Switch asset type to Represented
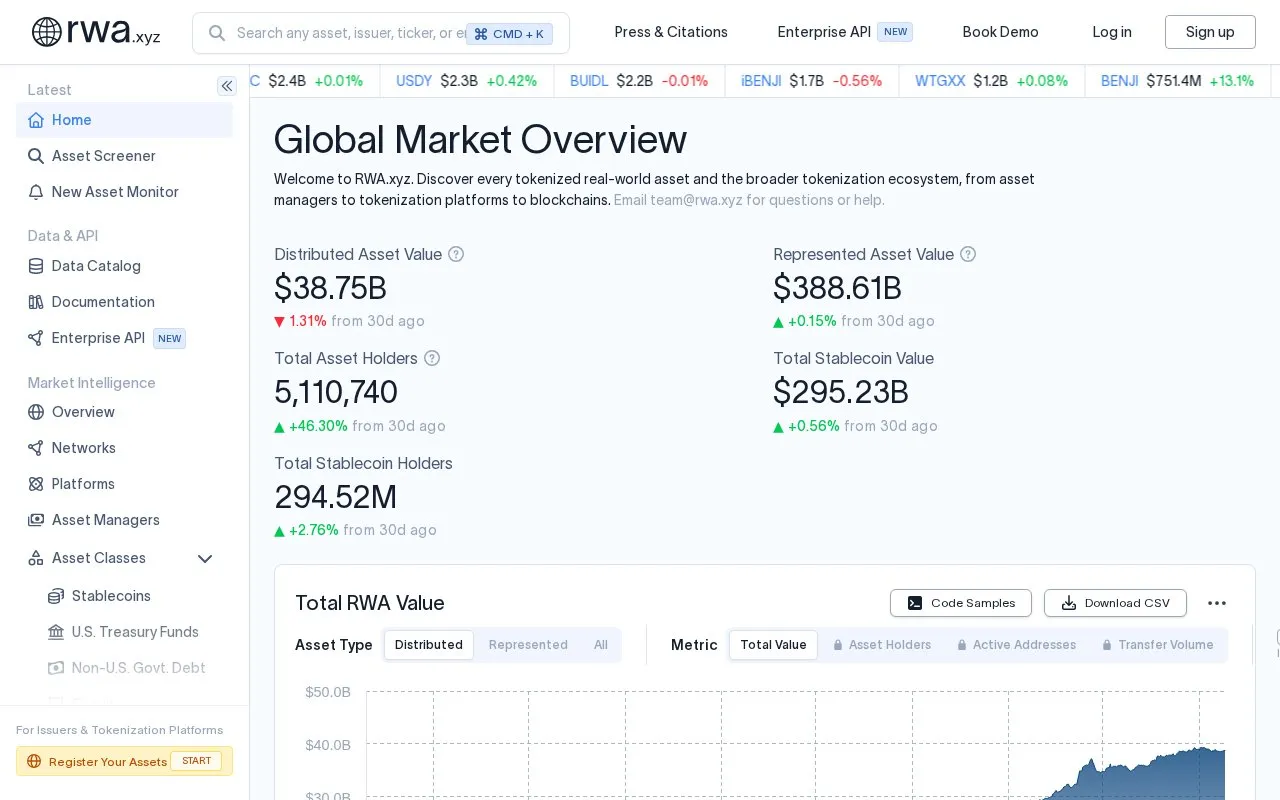 528,645
